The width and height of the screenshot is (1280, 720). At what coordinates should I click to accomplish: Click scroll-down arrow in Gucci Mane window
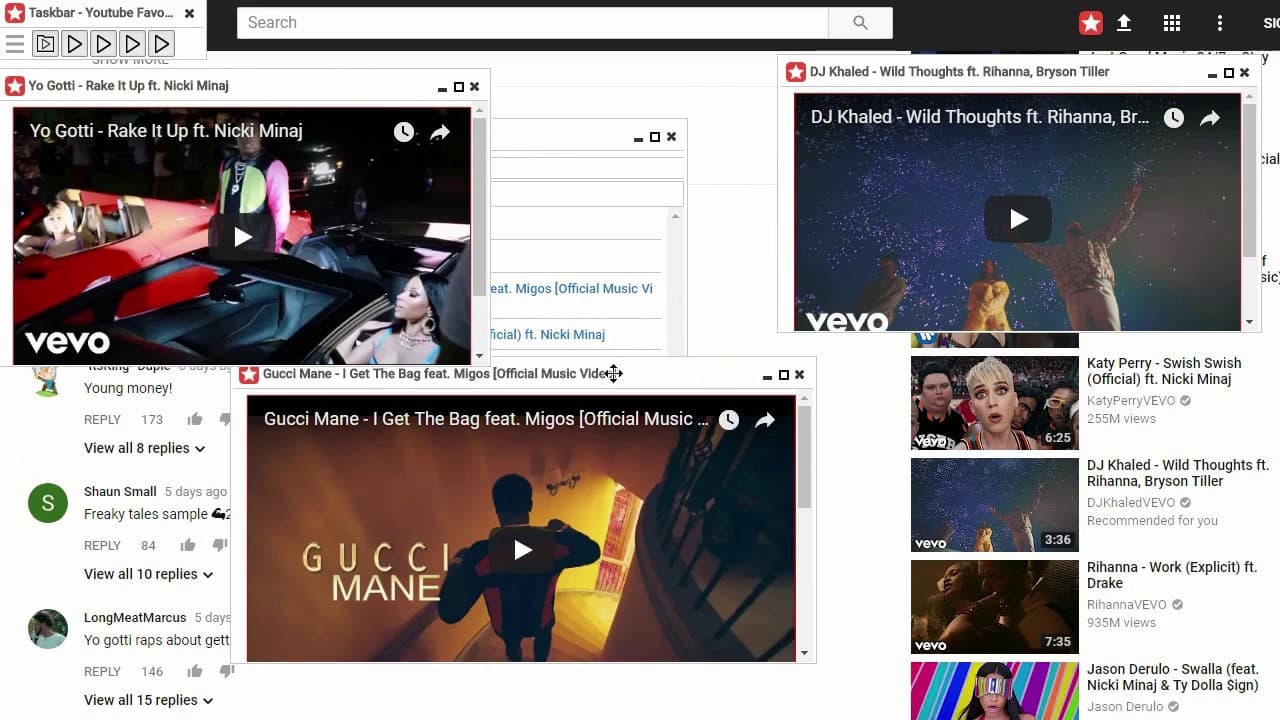tap(804, 653)
